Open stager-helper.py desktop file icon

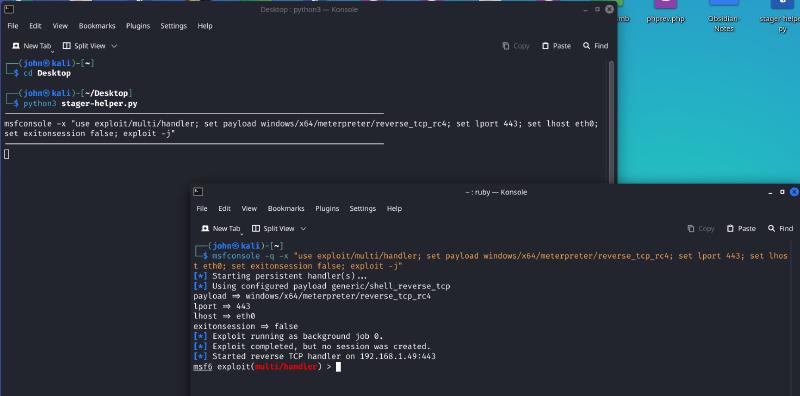click(x=780, y=15)
